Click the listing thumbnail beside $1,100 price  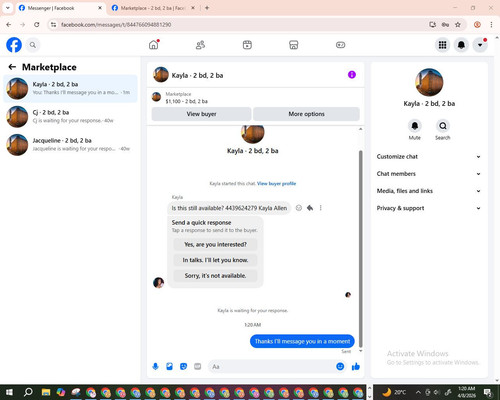(156, 97)
